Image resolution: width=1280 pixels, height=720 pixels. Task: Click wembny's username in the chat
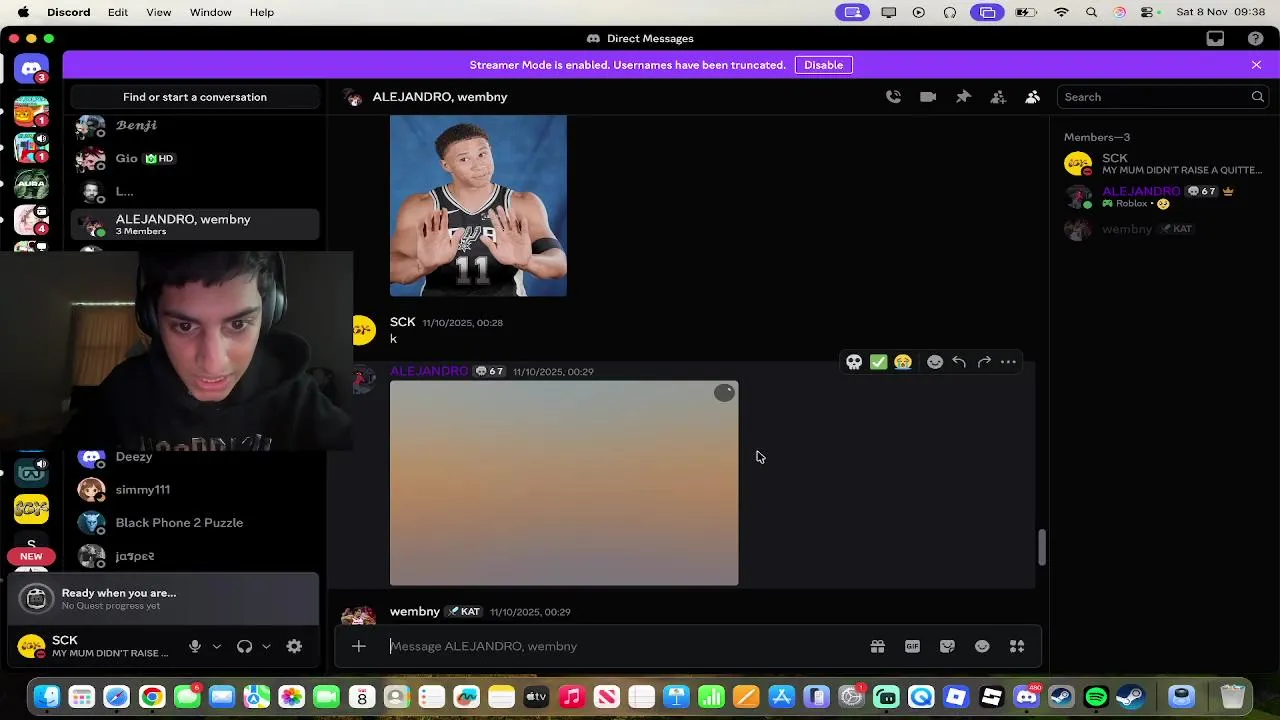[x=415, y=611]
